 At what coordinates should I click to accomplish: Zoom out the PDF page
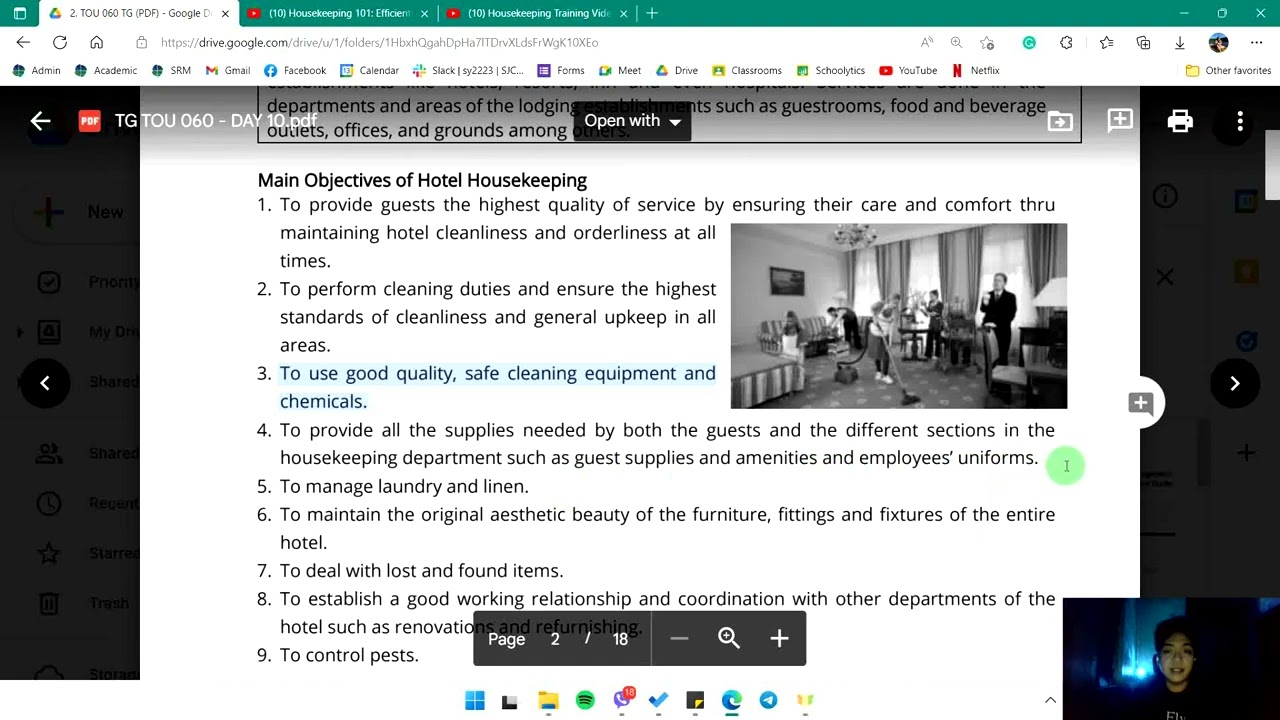679,639
